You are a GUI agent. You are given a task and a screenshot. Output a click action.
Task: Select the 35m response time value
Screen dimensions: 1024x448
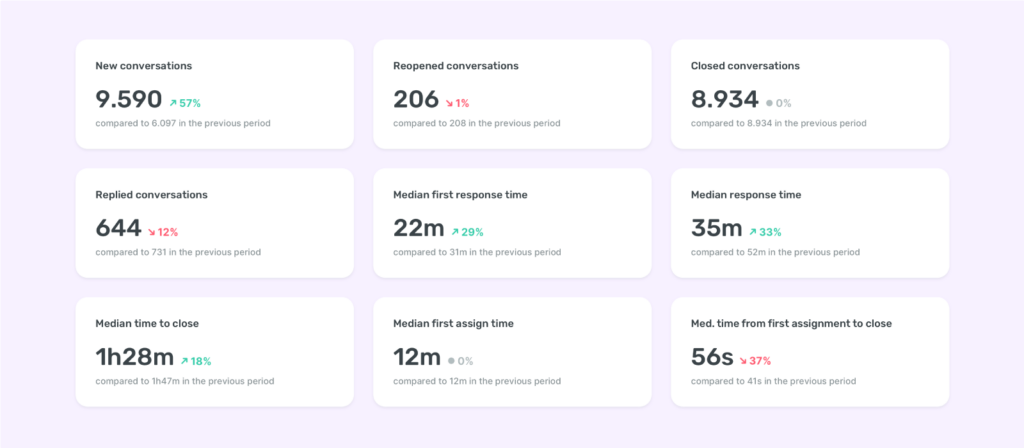pyautogui.click(x=716, y=228)
